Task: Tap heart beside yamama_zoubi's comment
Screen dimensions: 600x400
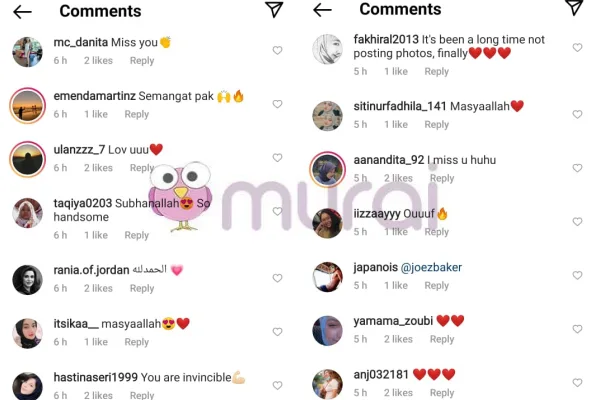Action: (577, 329)
